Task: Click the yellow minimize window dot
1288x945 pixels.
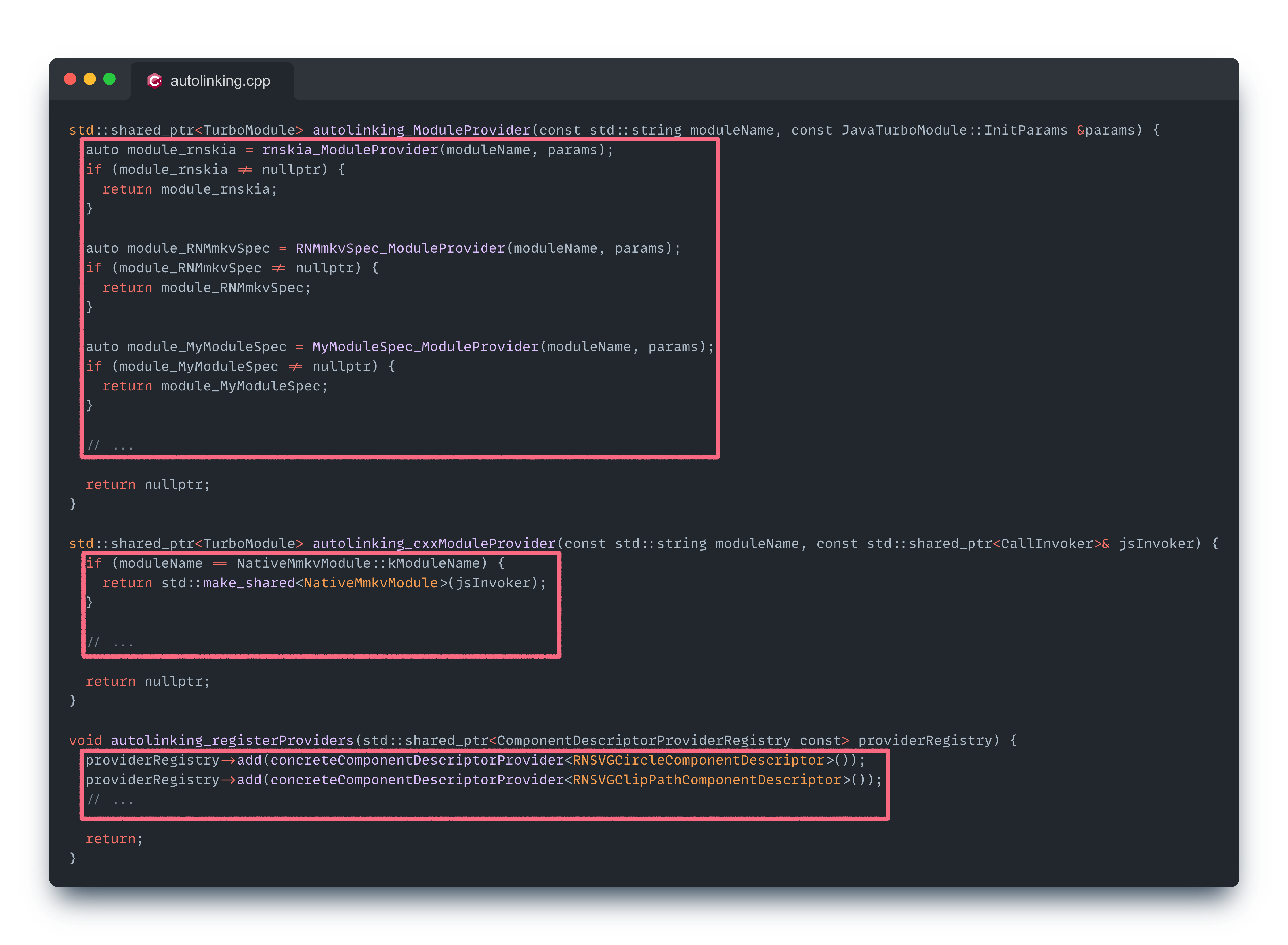Action: 90,79
